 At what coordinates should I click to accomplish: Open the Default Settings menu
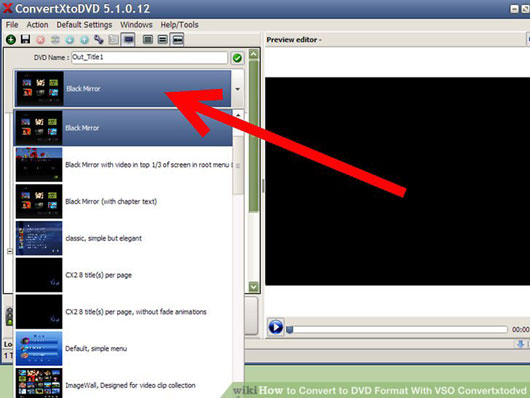pos(84,25)
